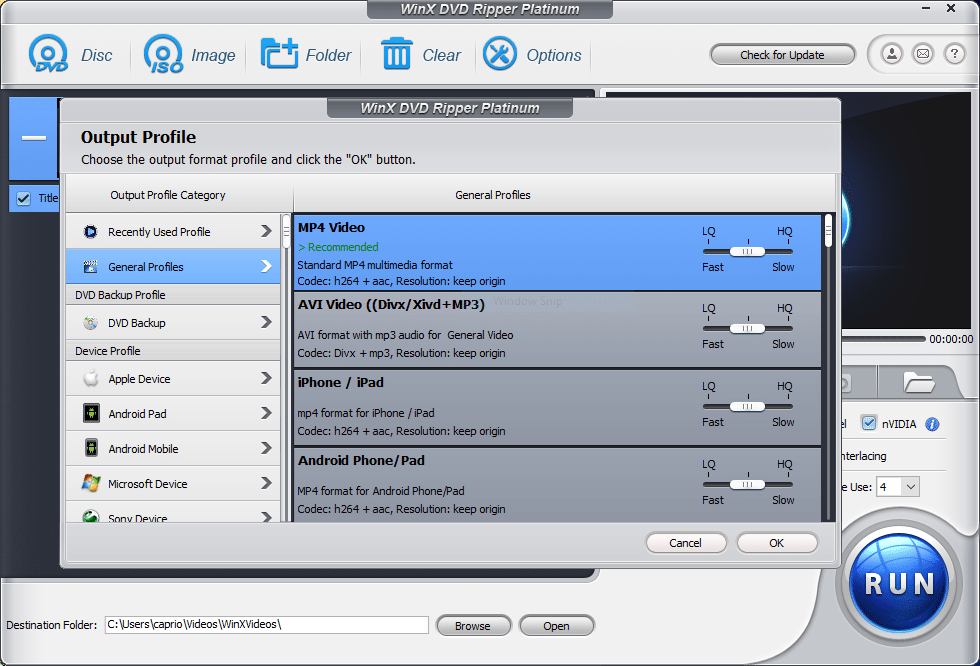
Task: Expand Android Pad arrow
Action: 266,413
